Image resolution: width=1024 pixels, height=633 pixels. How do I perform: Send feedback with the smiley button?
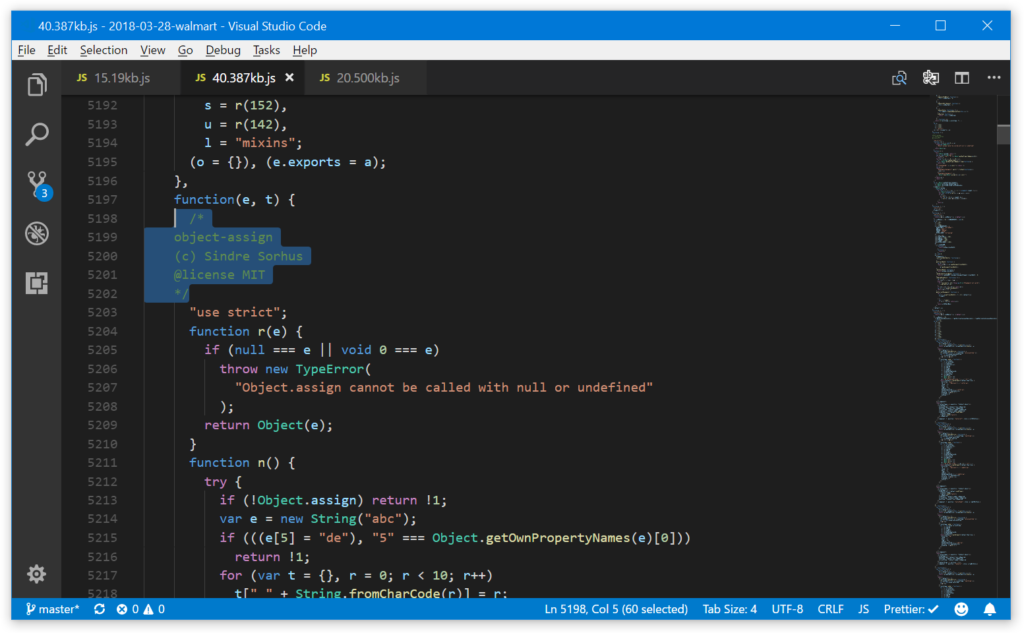pos(961,608)
